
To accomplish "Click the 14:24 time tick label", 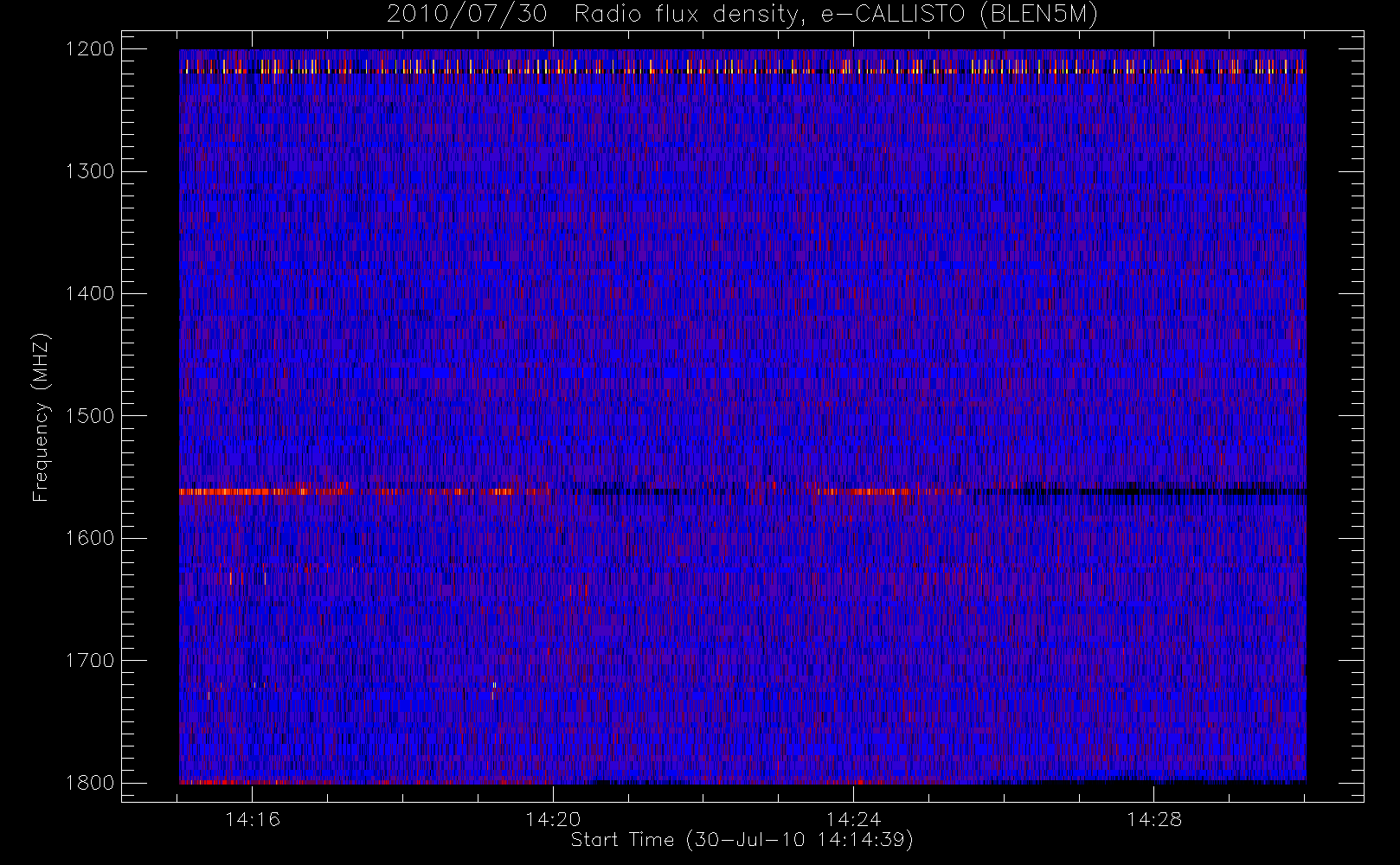I will point(853,819).
